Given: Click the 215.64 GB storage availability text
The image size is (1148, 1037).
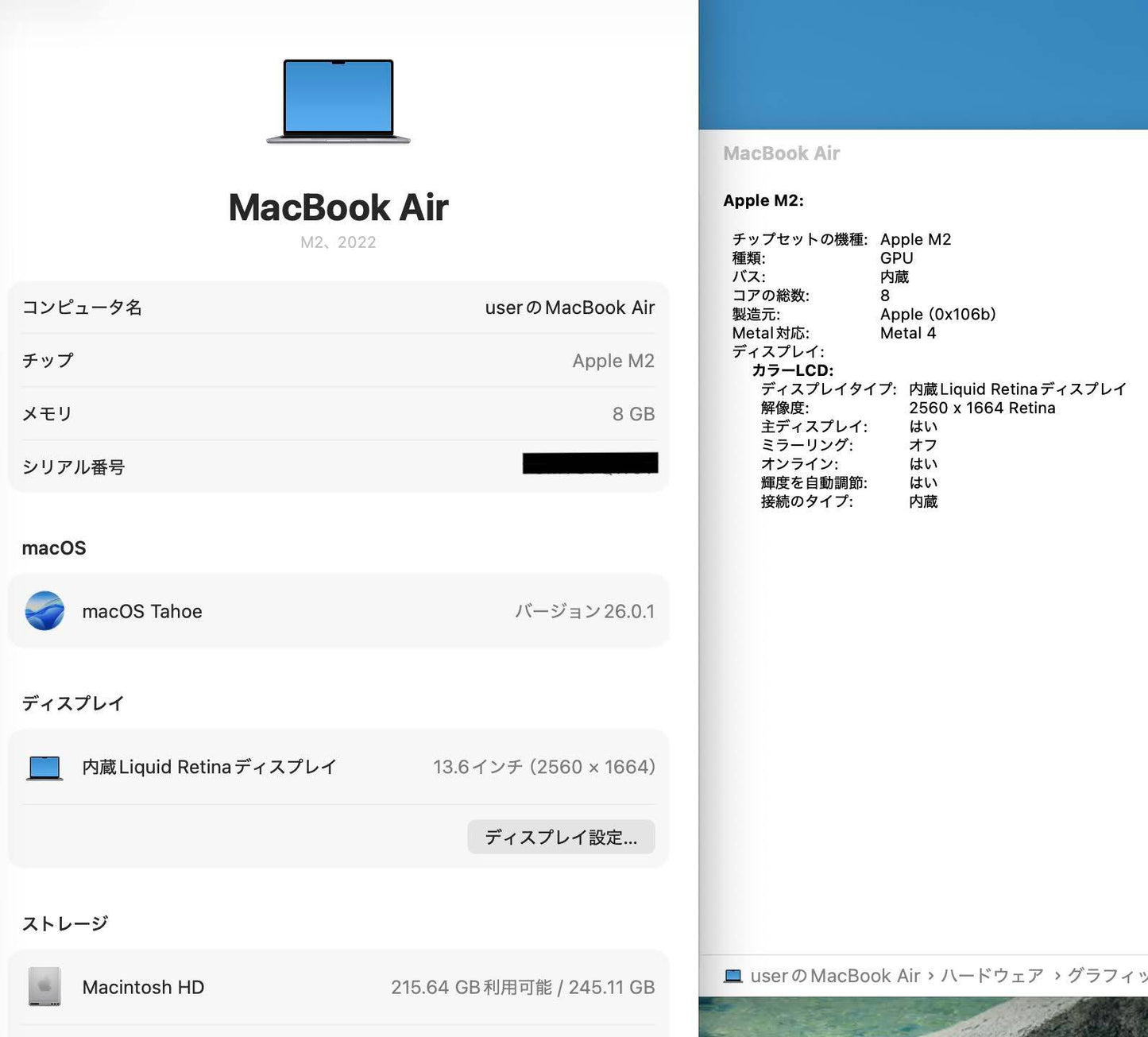Looking at the screenshot, I should (524, 987).
